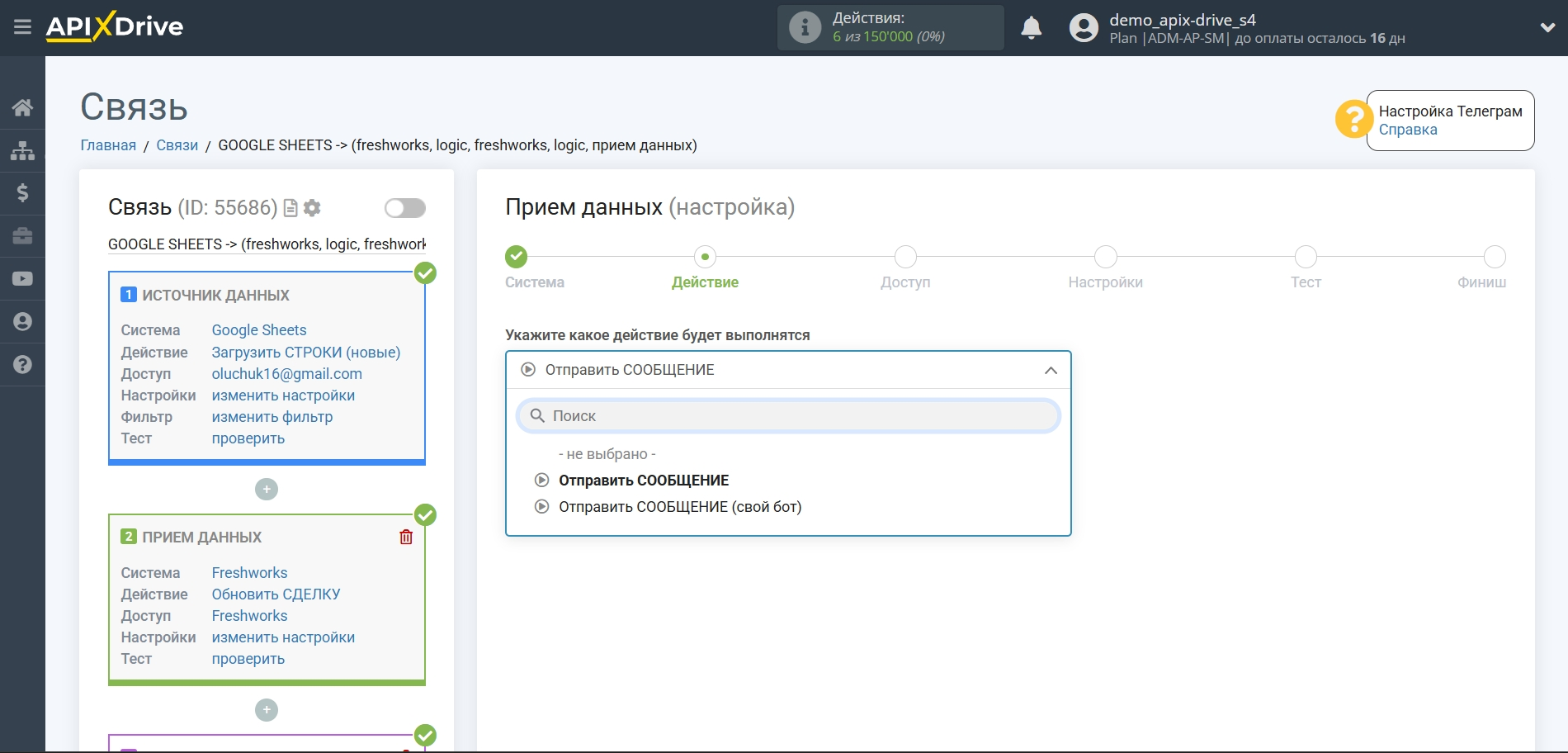The height and width of the screenshot is (753, 1568).
Task: Open the video tutorials YouTube icon
Action: 22,279
